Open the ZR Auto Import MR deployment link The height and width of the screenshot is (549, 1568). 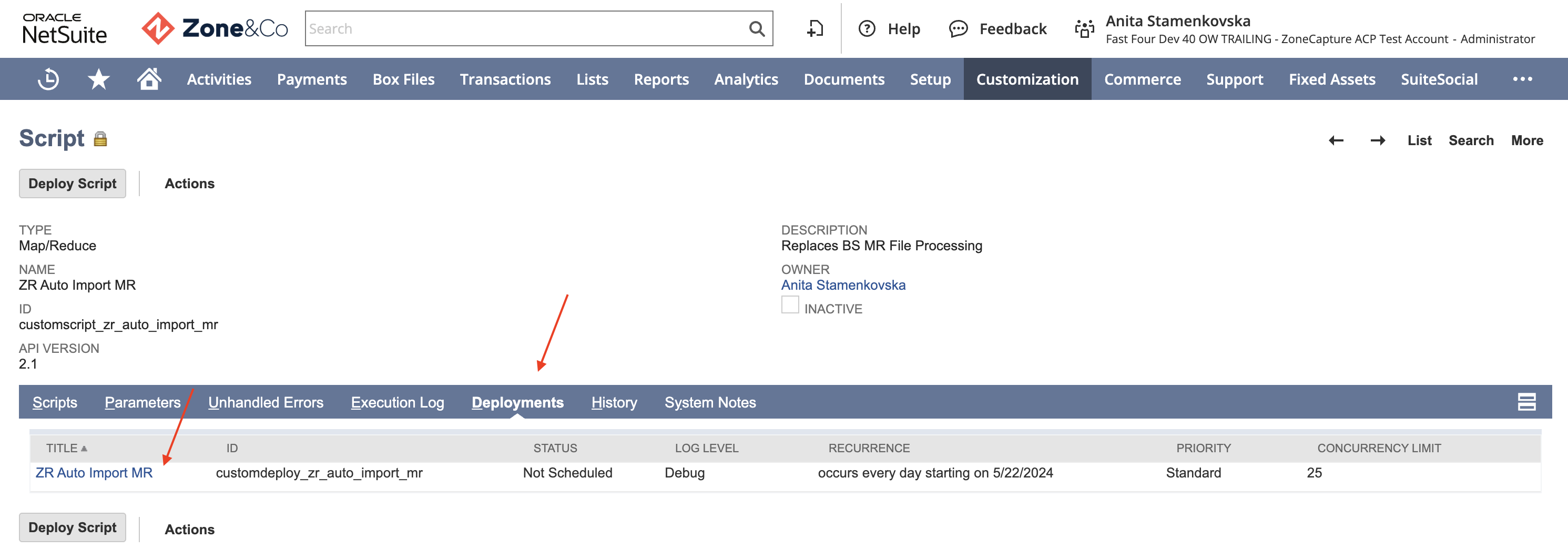coord(94,473)
